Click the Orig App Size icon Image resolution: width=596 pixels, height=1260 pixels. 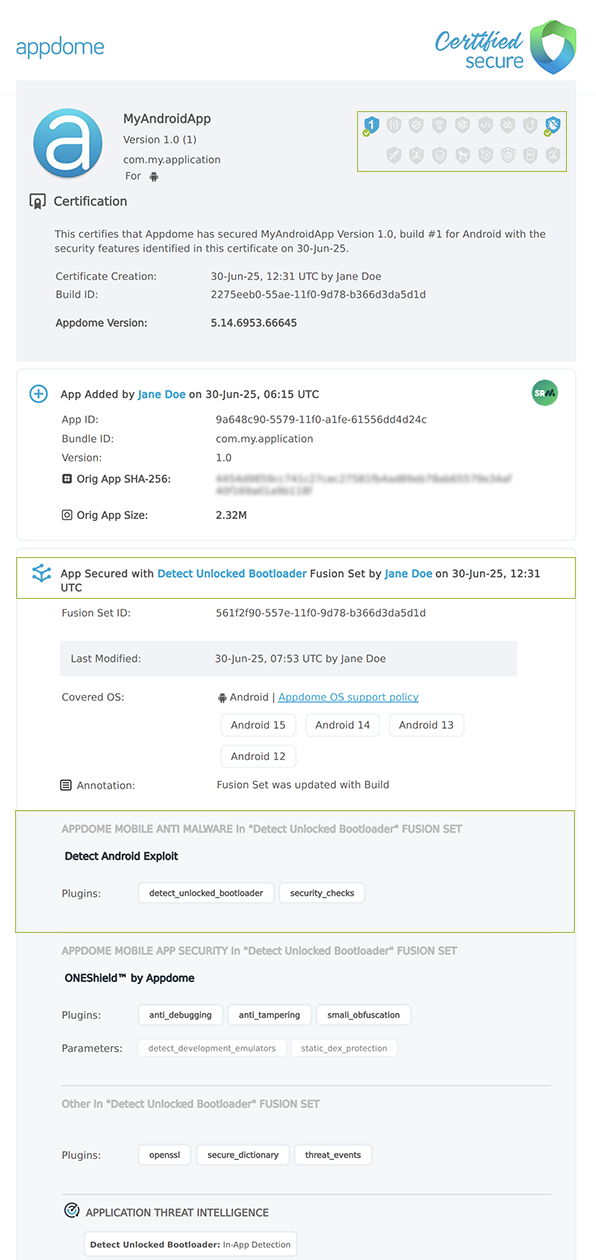click(67, 515)
